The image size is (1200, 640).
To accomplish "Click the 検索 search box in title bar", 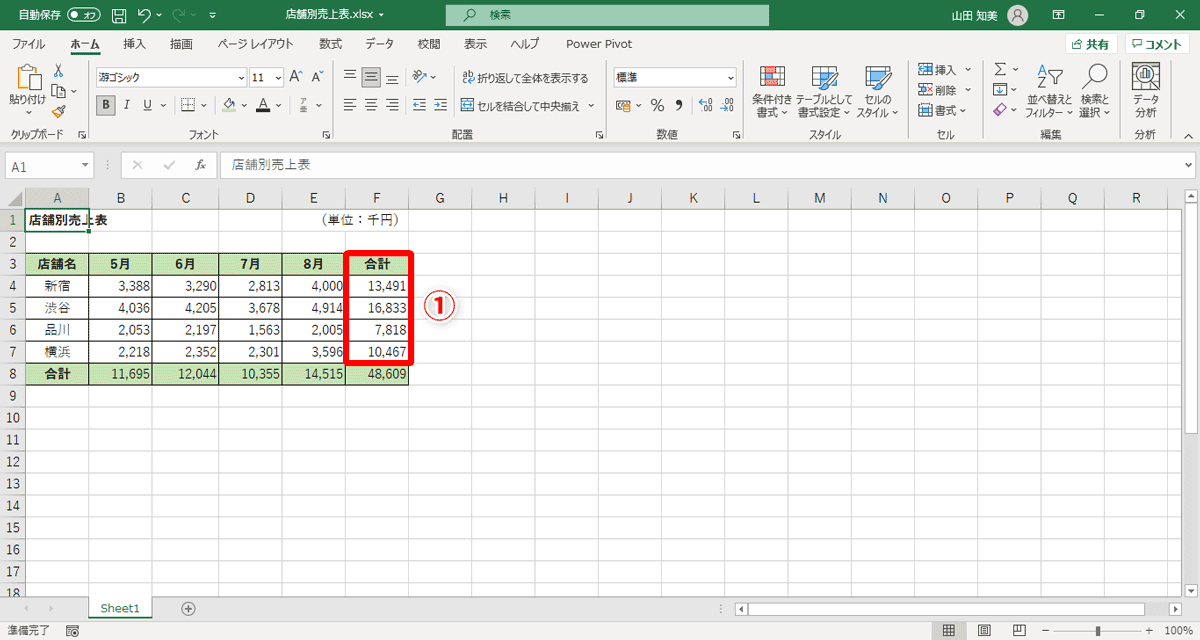I will pyautogui.click(x=607, y=15).
